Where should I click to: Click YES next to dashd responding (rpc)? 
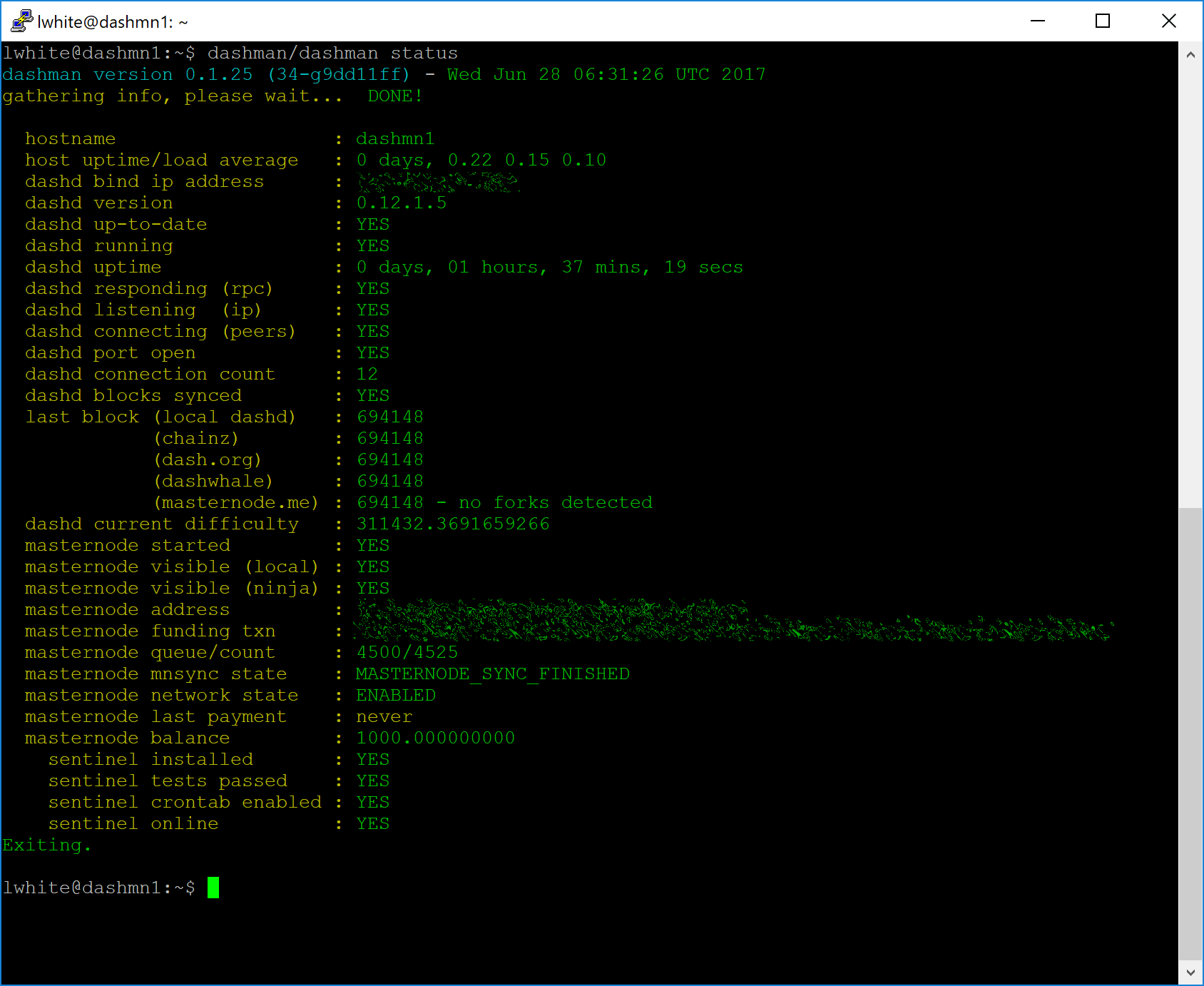tap(372, 289)
